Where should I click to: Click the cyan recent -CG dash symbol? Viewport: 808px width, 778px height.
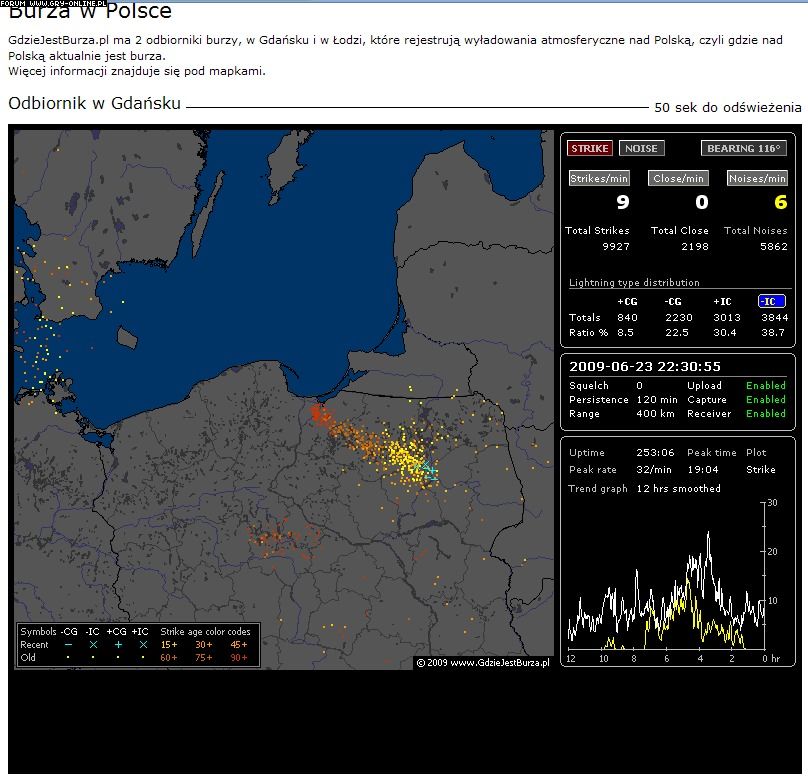(68, 645)
